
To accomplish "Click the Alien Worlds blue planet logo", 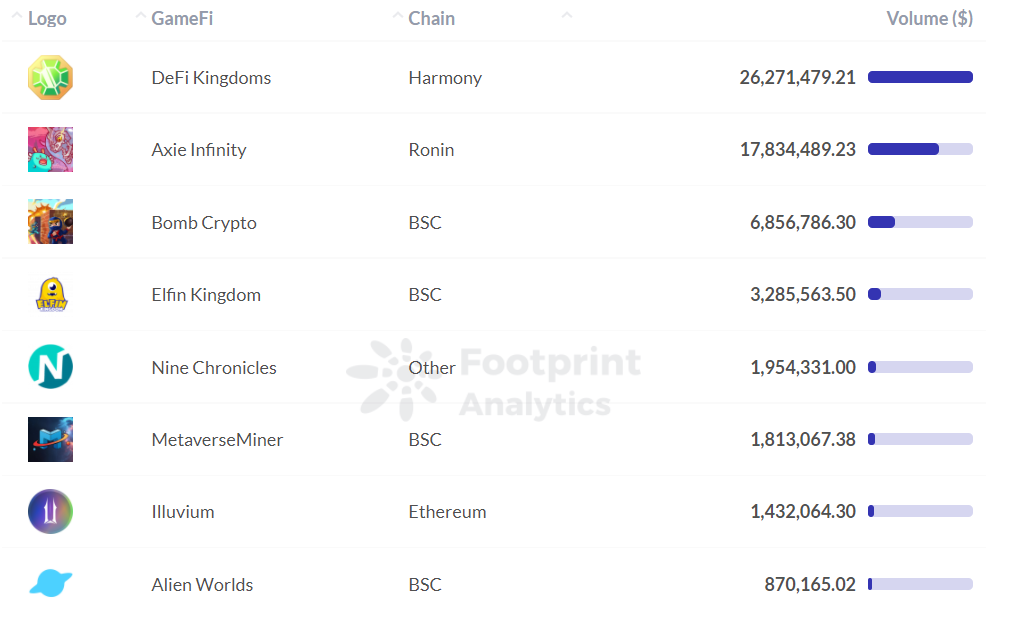I will (x=50, y=583).
